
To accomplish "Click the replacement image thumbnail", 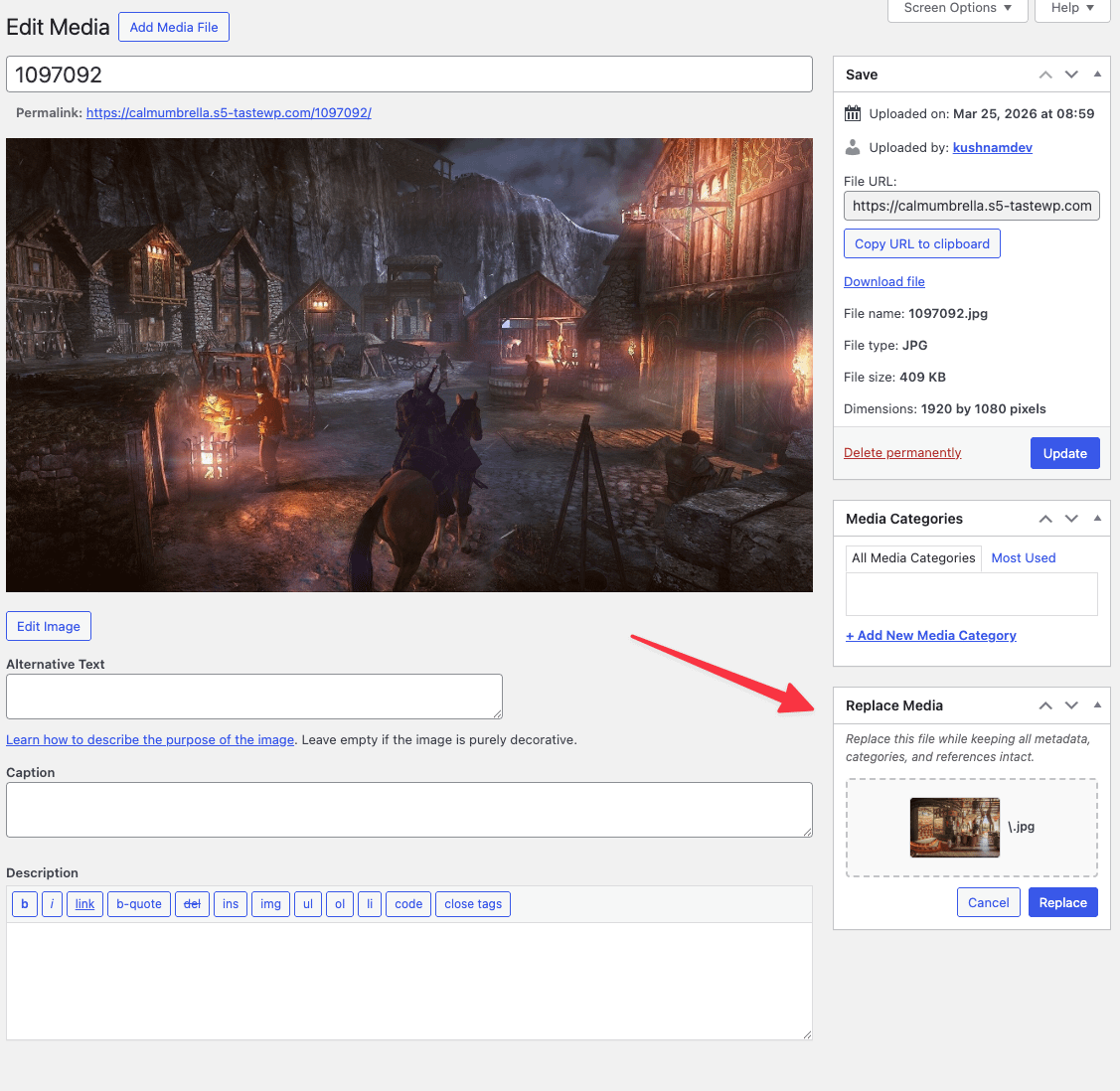I will pyautogui.click(x=955, y=828).
